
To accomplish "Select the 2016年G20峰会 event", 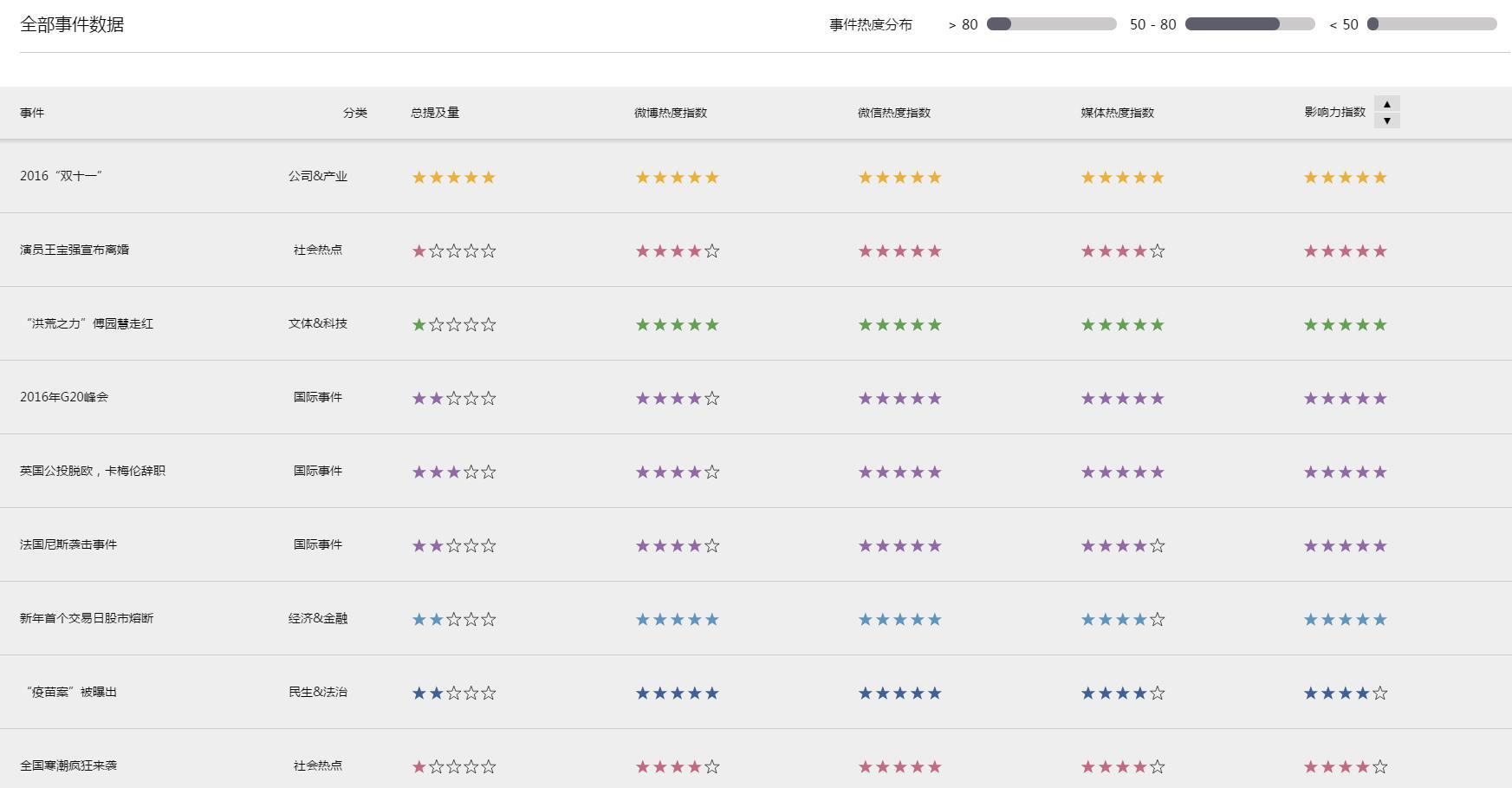I will (64, 397).
